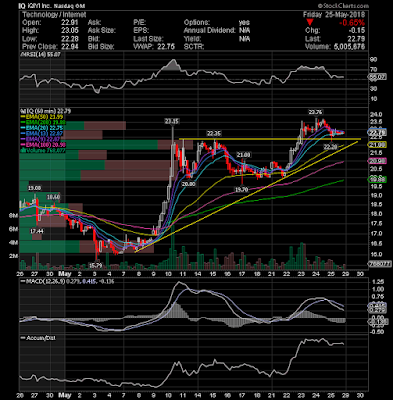
Task: Click the EMA(20) legend entry
Action: 42,128
